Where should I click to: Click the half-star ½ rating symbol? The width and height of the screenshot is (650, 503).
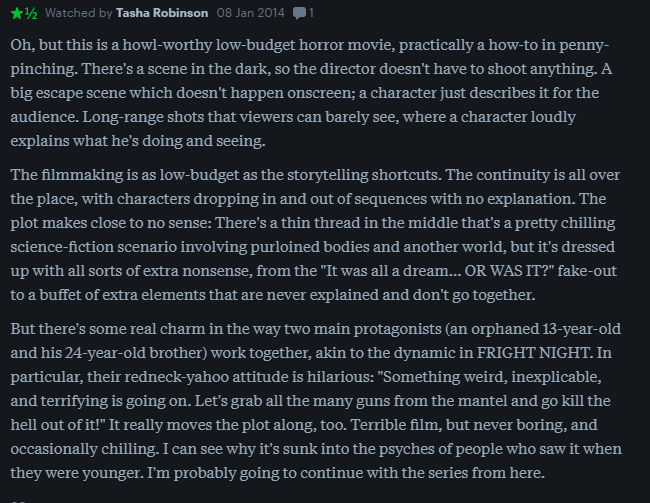click(x=31, y=13)
